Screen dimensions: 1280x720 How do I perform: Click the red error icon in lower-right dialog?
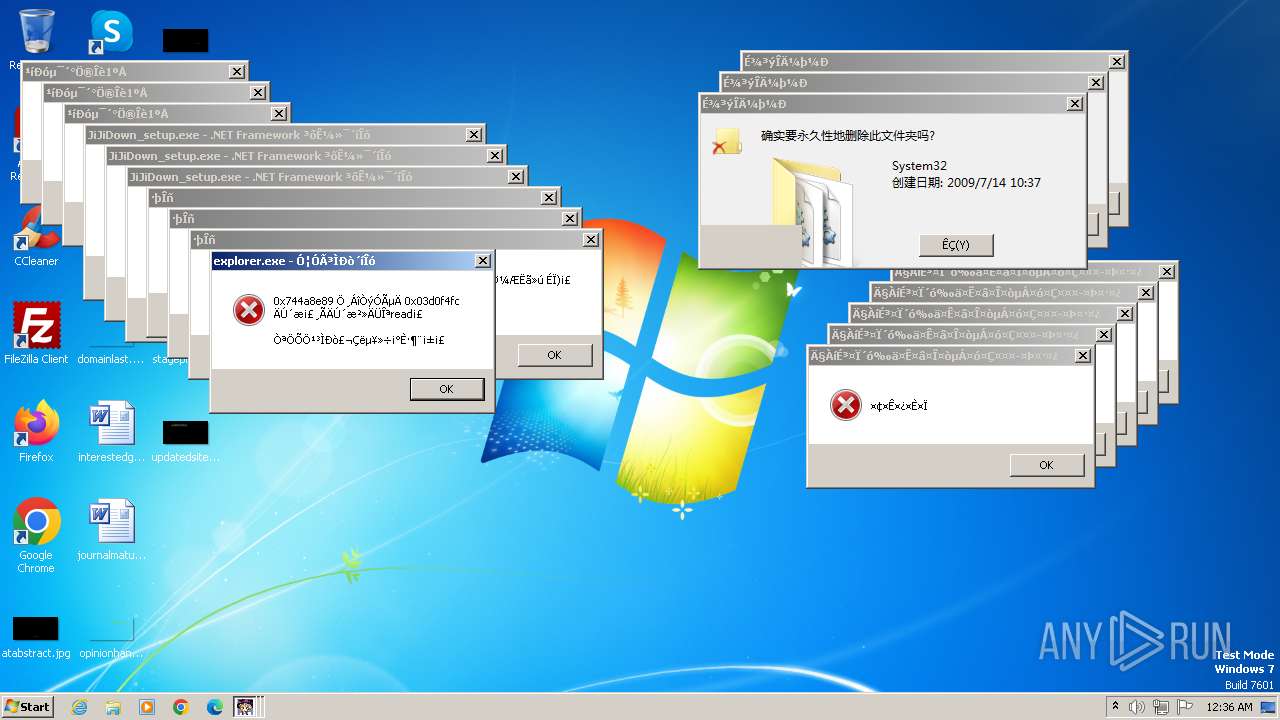coord(846,405)
